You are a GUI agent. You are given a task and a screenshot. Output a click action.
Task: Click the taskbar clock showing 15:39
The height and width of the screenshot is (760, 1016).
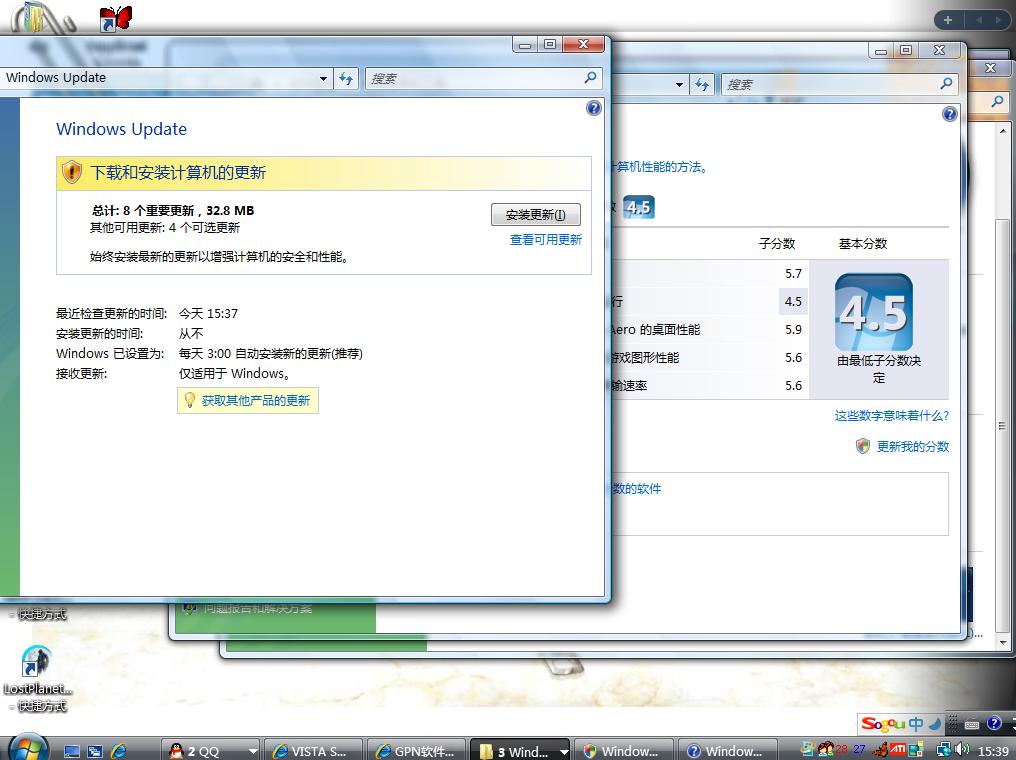(x=993, y=750)
